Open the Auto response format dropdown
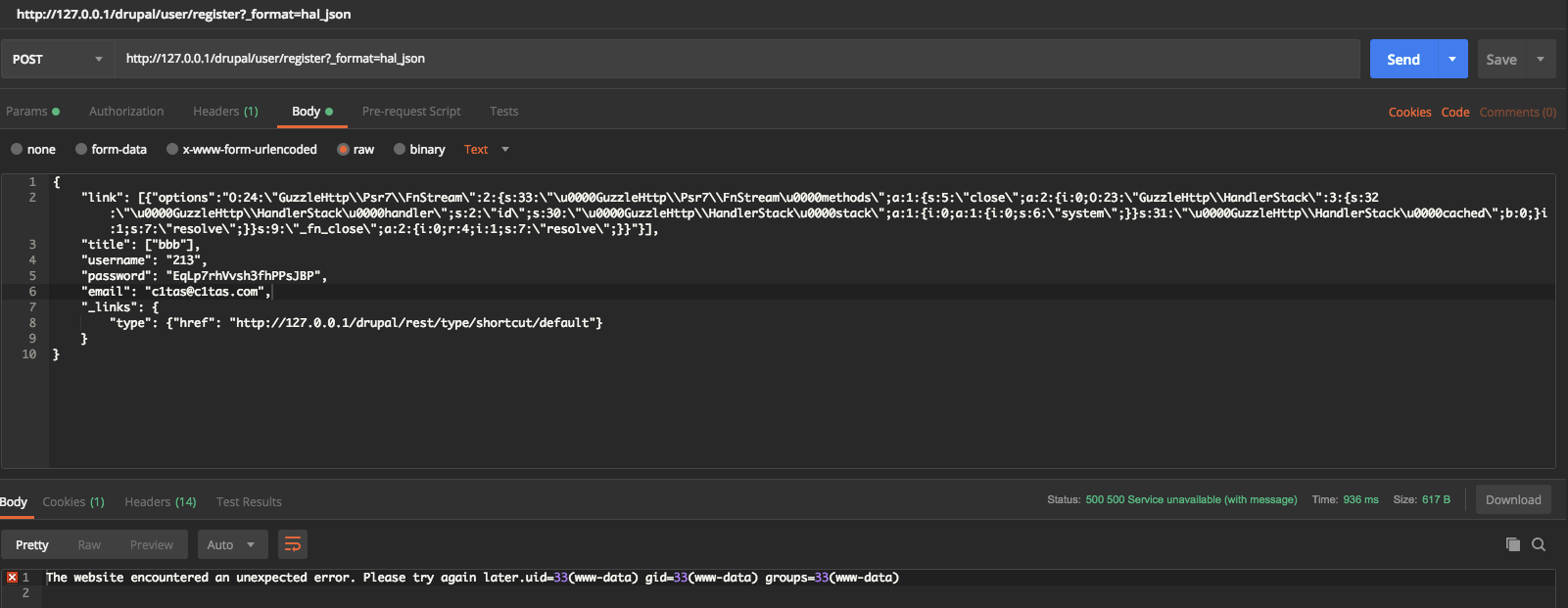 (231, 544)
